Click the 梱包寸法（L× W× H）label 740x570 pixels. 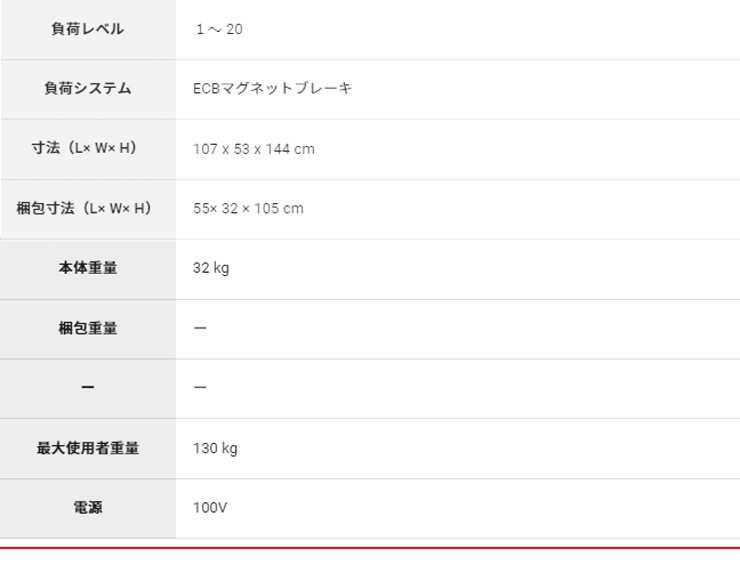(84, 208)
